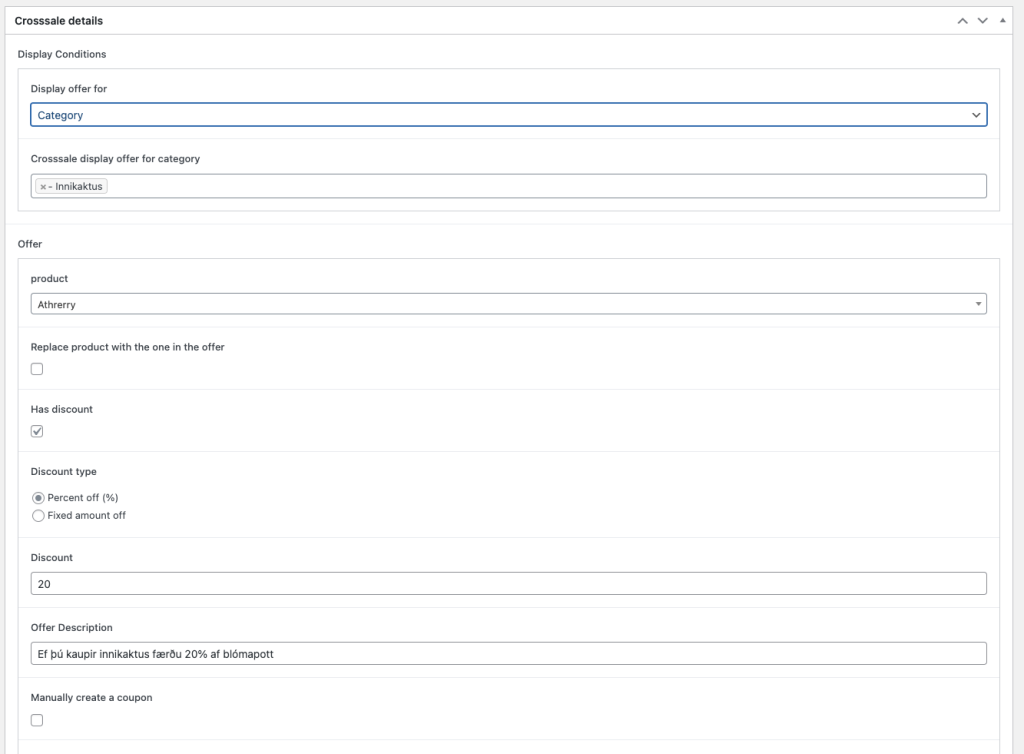Click the move panel down arrow

tap(982, 21)
